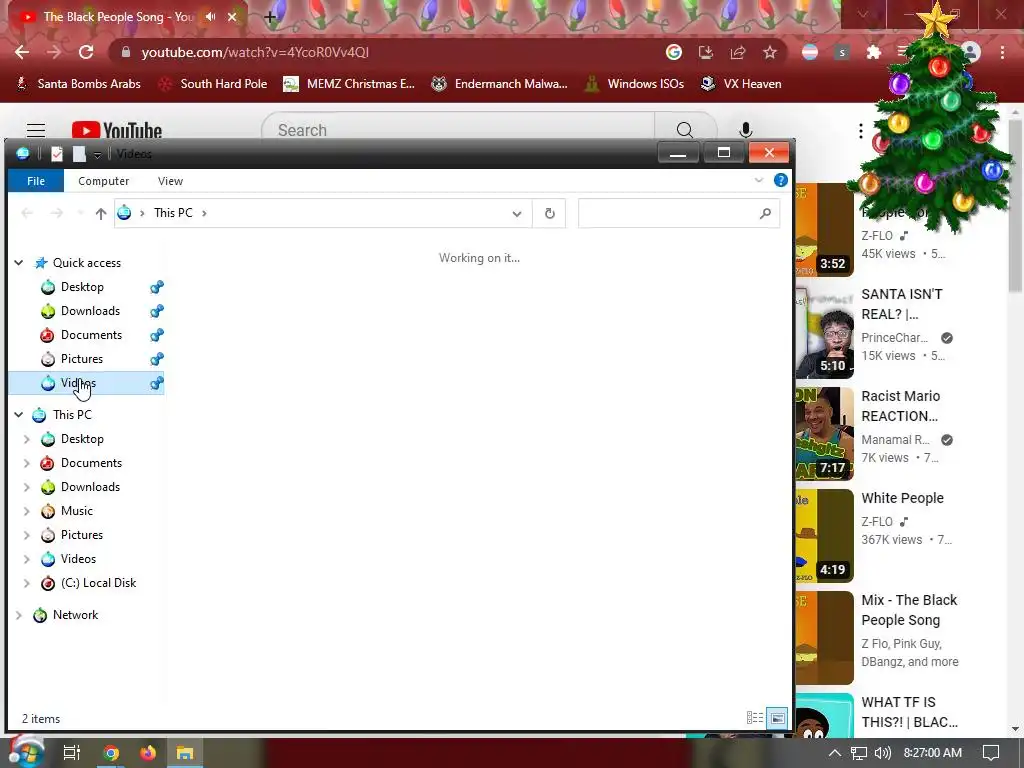Switch to large icons view layout
This screenshot has width=1024, height=768.
click(x=777, y=718)
